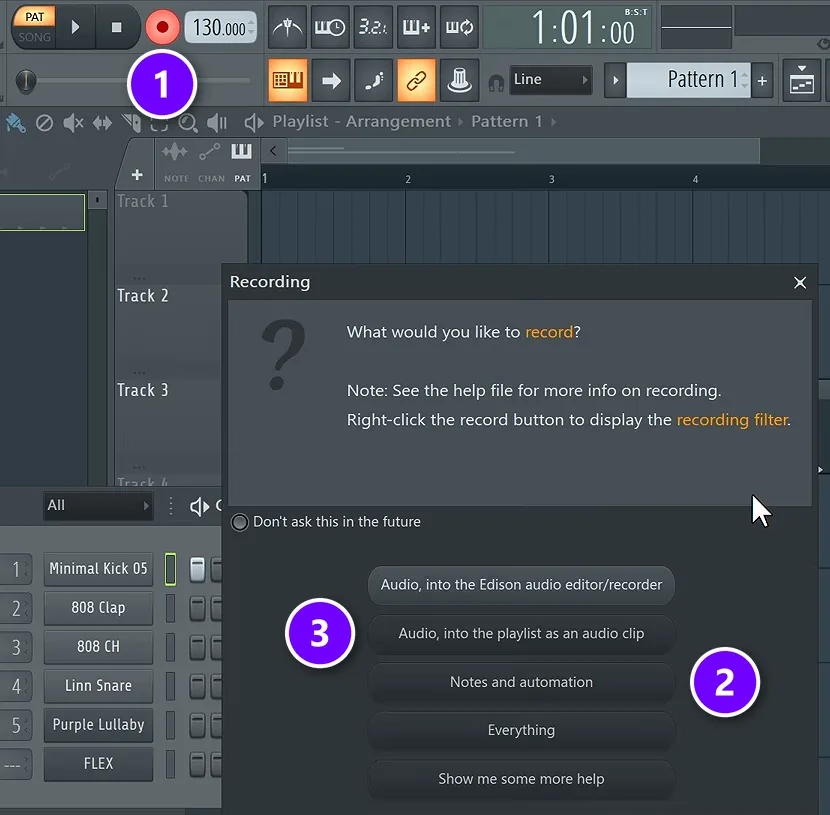The image size is (830, 815).
Task: Select the playlist slip tool icon
Action: tap(102, 123)
